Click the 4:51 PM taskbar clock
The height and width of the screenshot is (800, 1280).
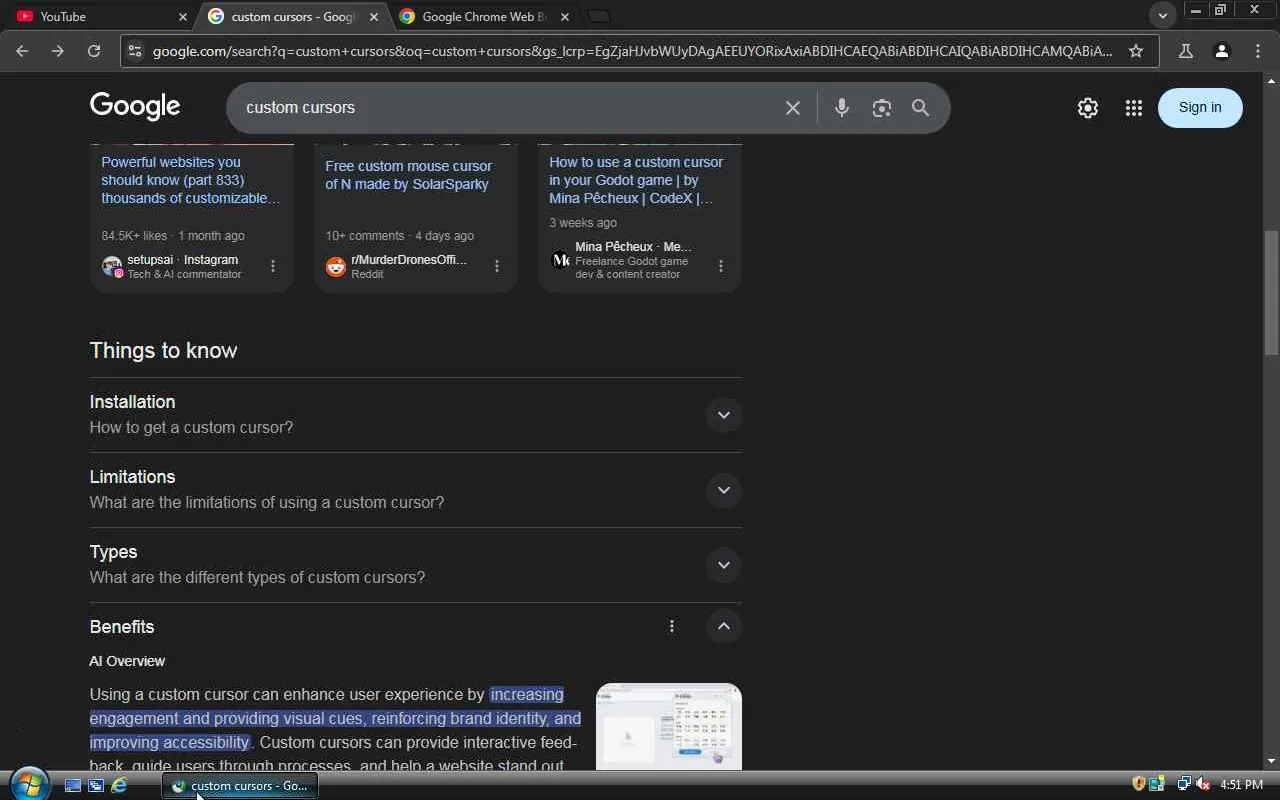point(1242,785)
